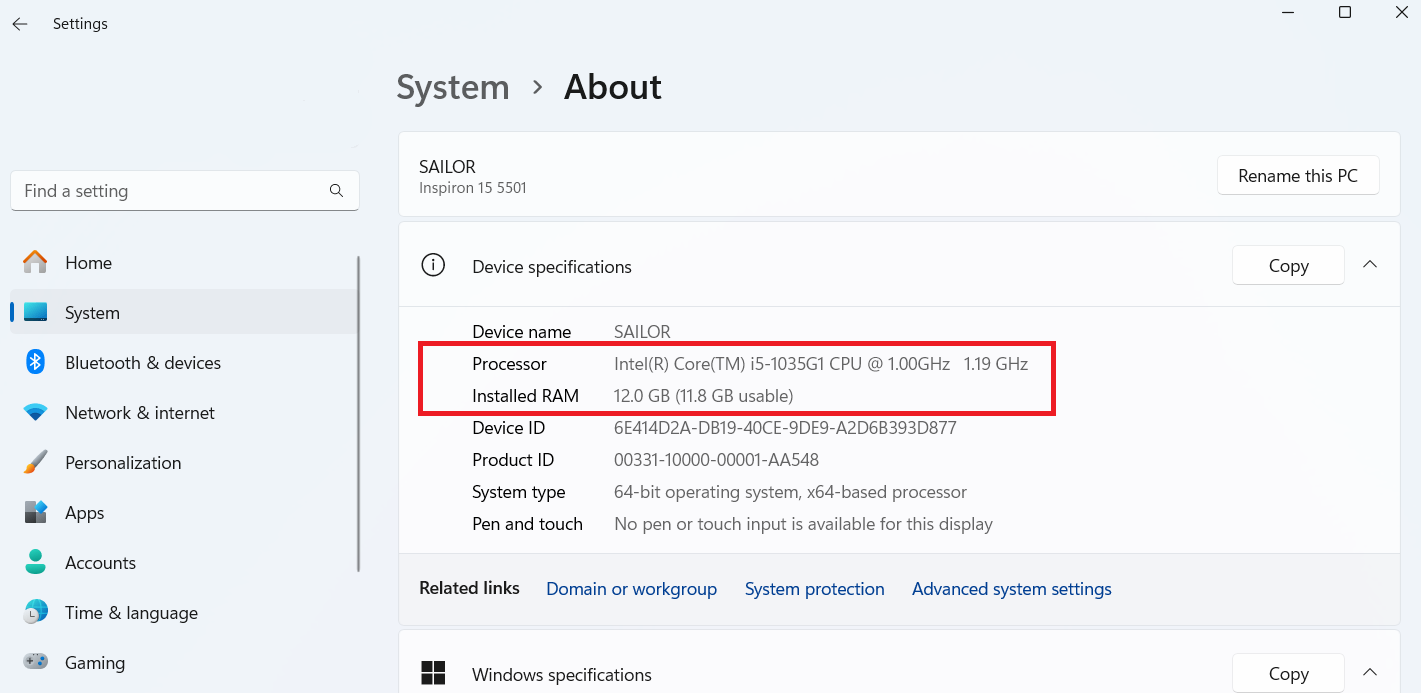
Task: Click the Related links label
Action: point(469,588)
